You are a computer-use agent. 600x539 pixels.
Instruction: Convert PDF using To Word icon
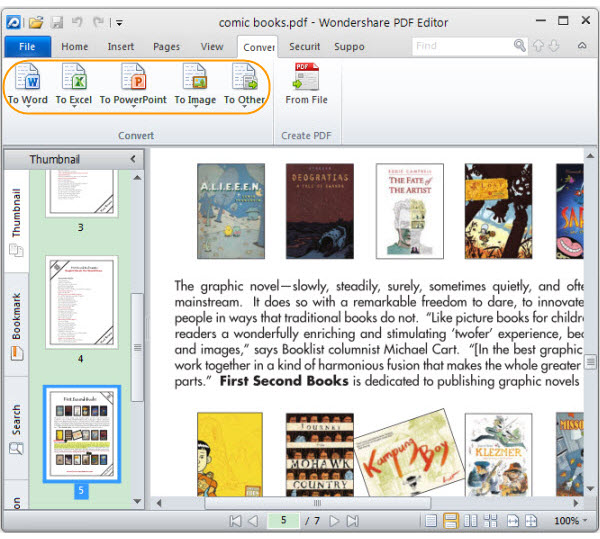tap(28, 78)
